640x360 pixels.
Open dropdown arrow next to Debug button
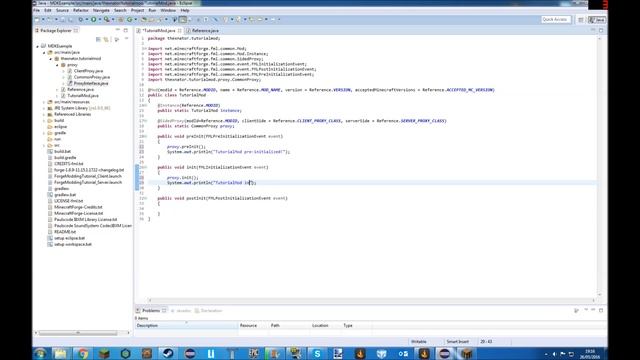point(86,20)
